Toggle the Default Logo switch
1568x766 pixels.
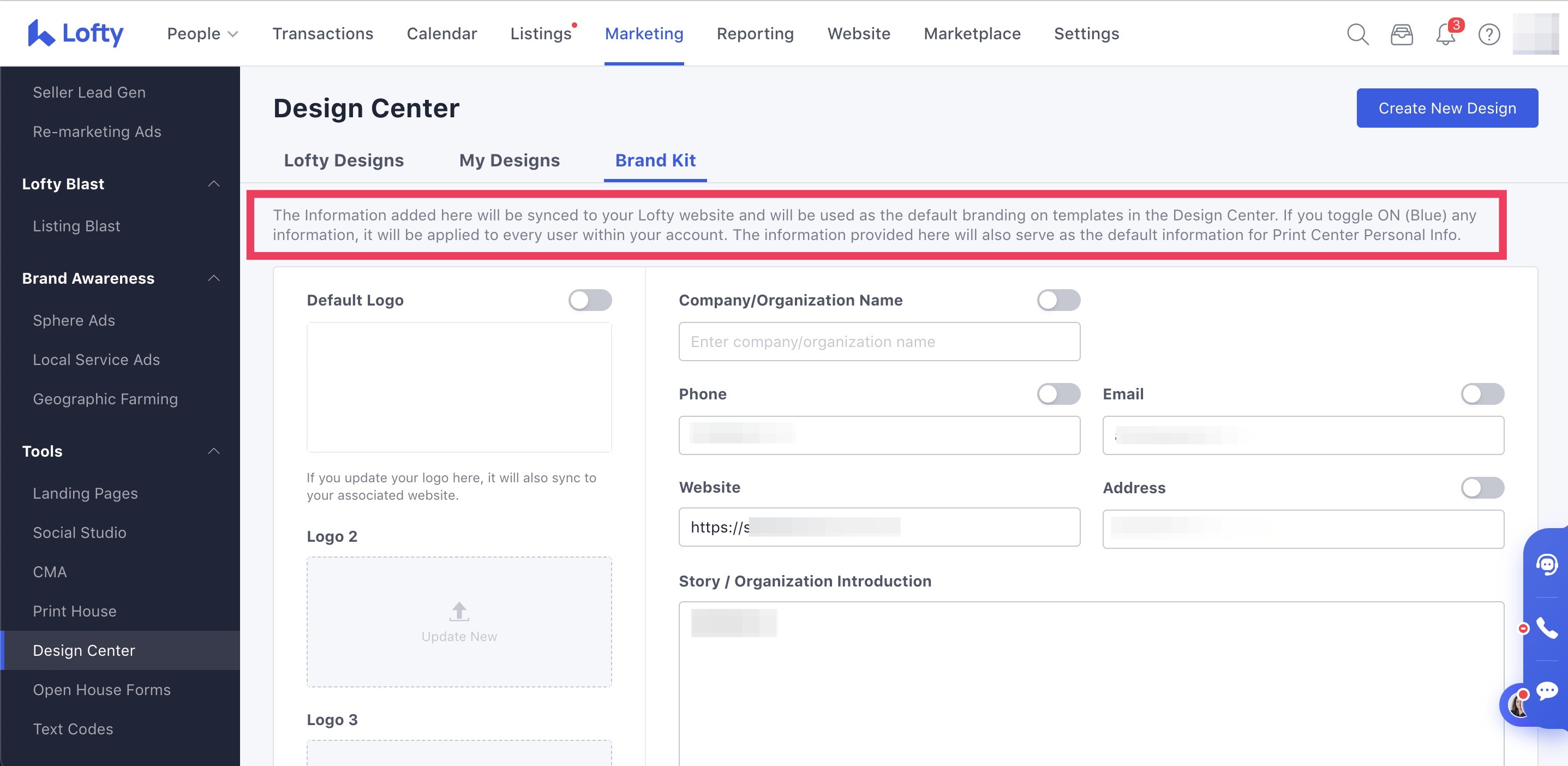coord(590,300)
